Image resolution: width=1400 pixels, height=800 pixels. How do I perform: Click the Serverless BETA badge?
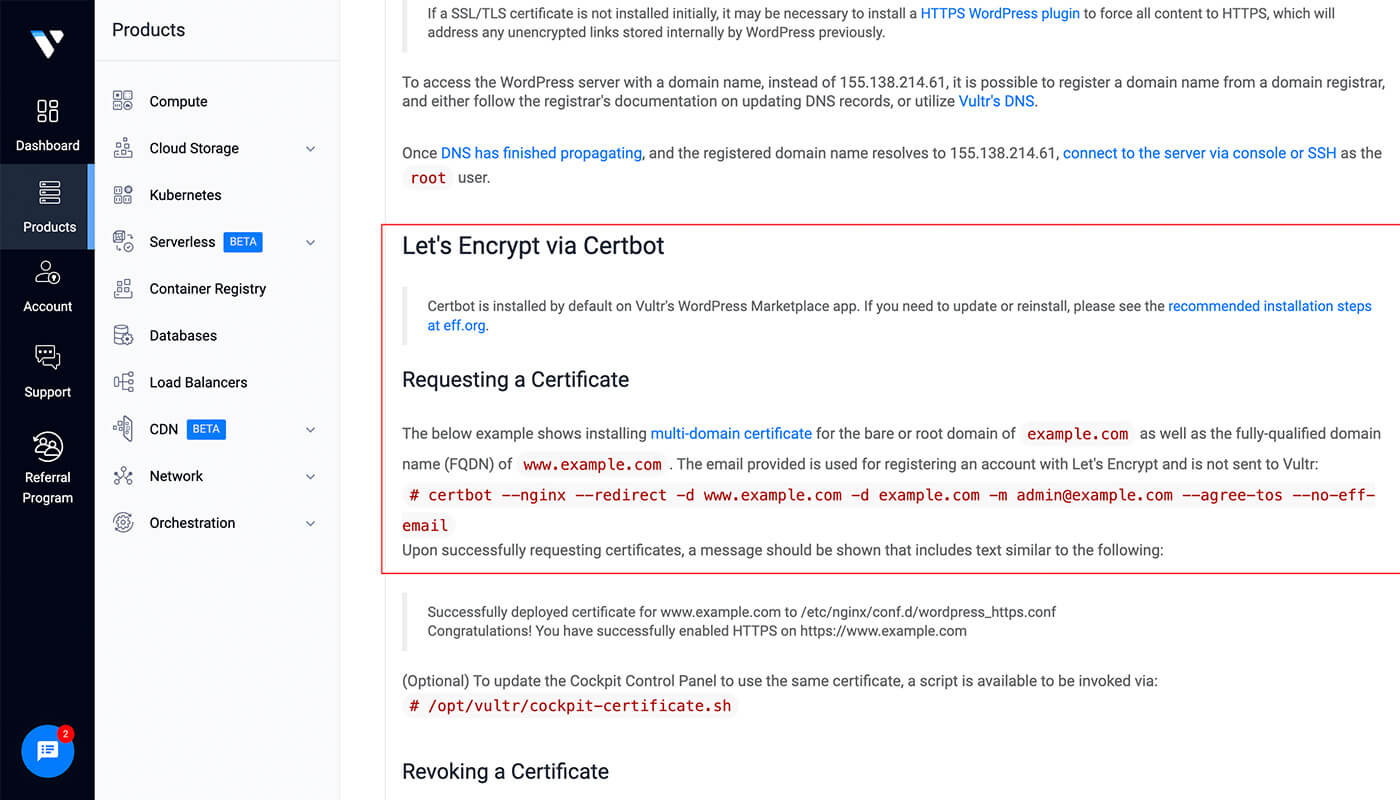(243, 242)
